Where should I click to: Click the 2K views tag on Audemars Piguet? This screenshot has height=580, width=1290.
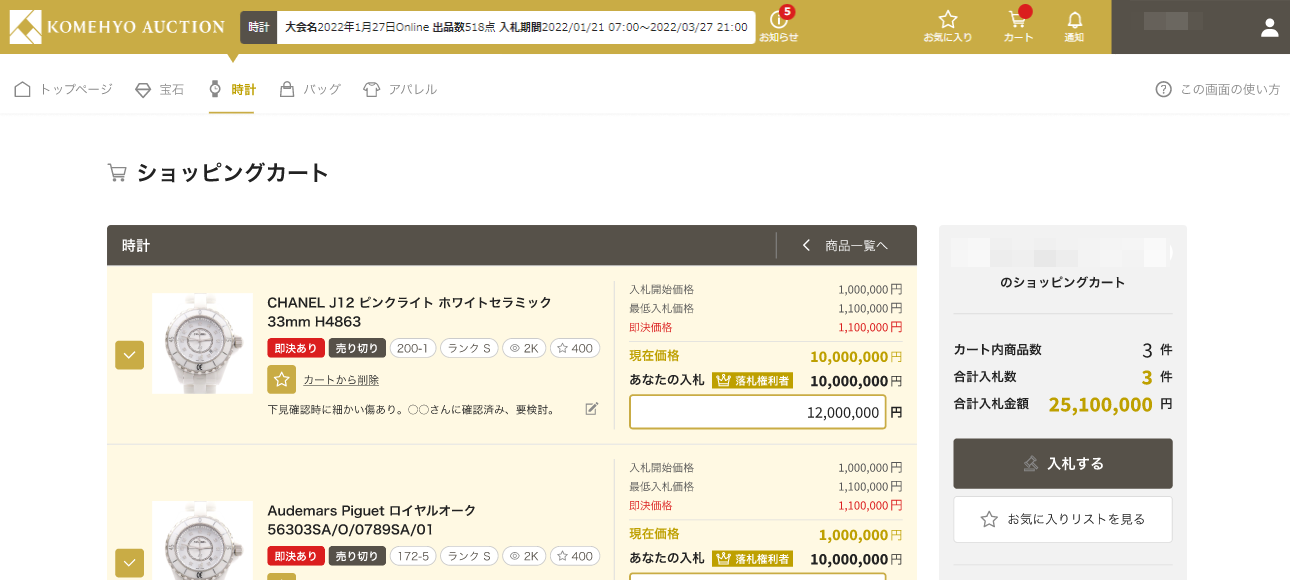pos(525,557)
